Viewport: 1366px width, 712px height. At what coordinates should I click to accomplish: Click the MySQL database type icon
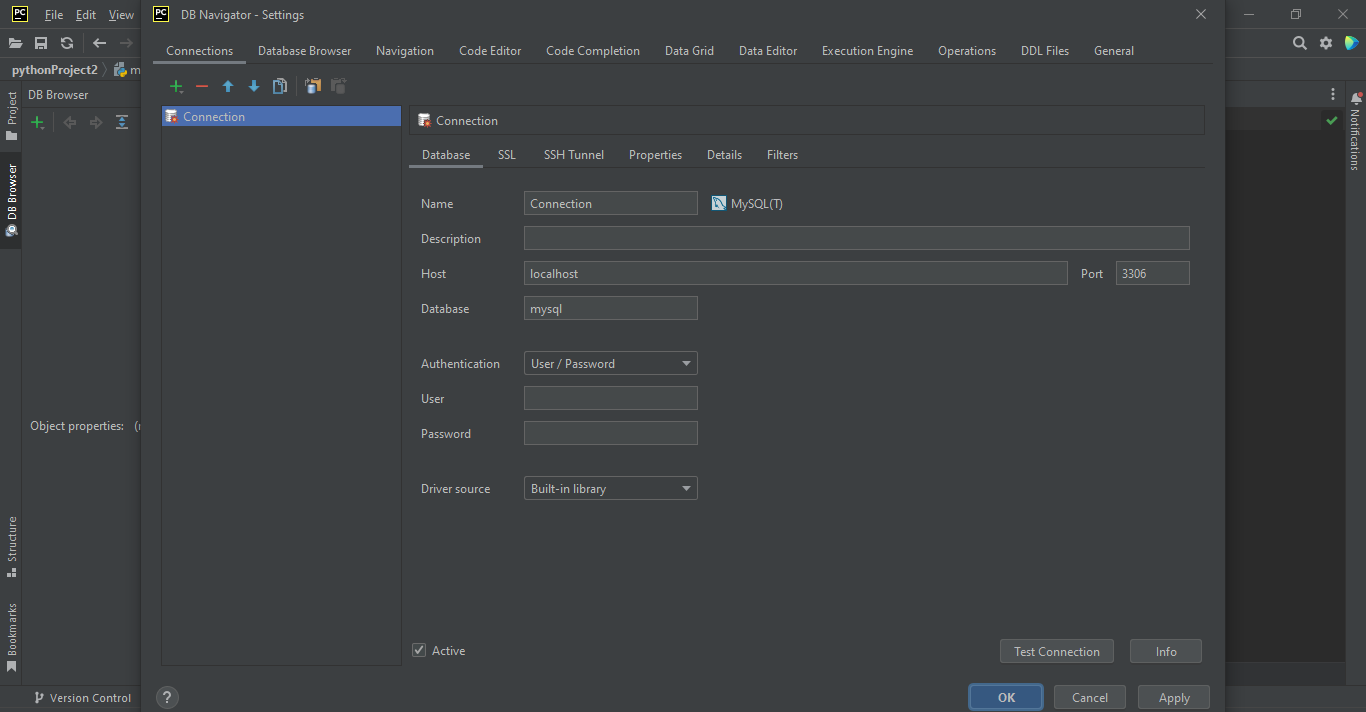tap(718, 203)
